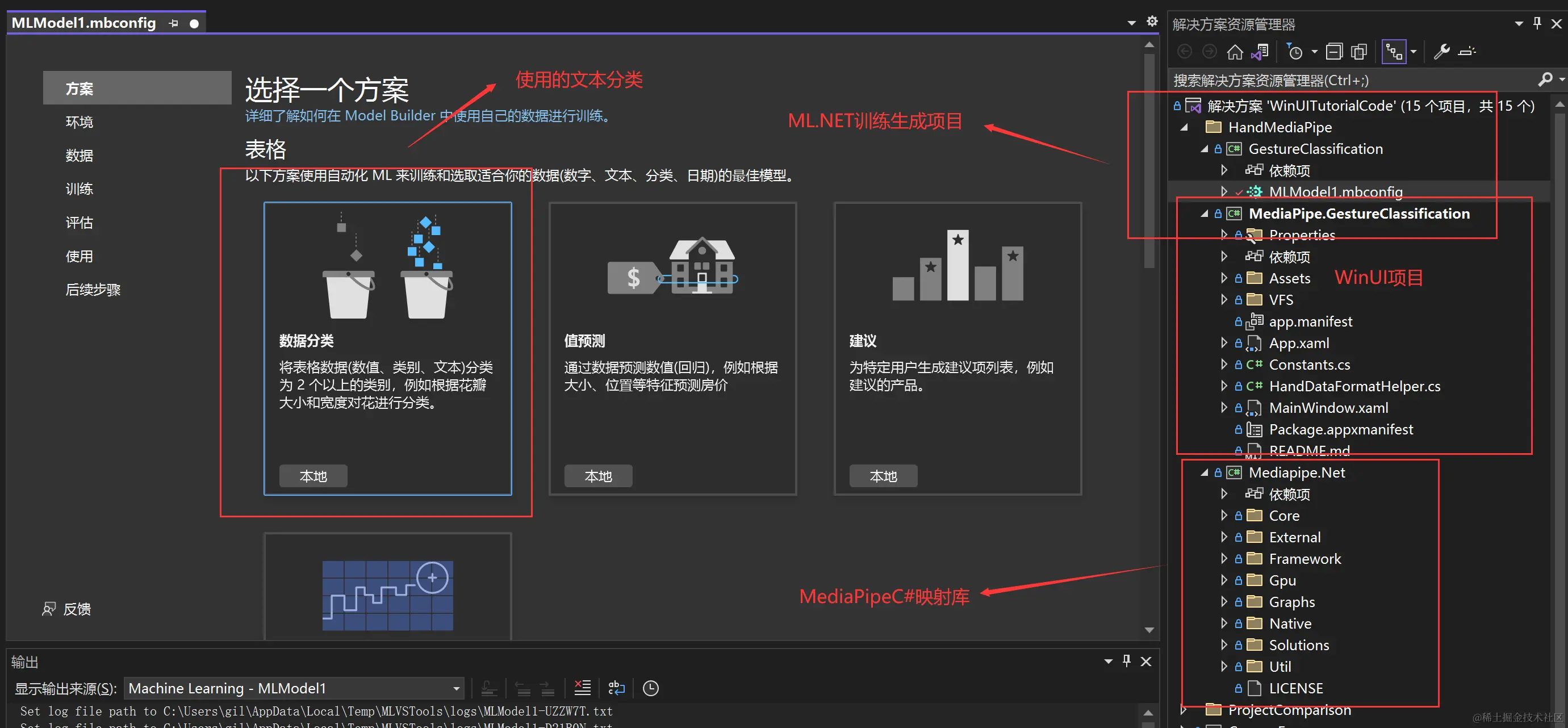This screenshot has width=1568, height=728.
Task: Open the output source dropdown
Action: tap(456, 688)
